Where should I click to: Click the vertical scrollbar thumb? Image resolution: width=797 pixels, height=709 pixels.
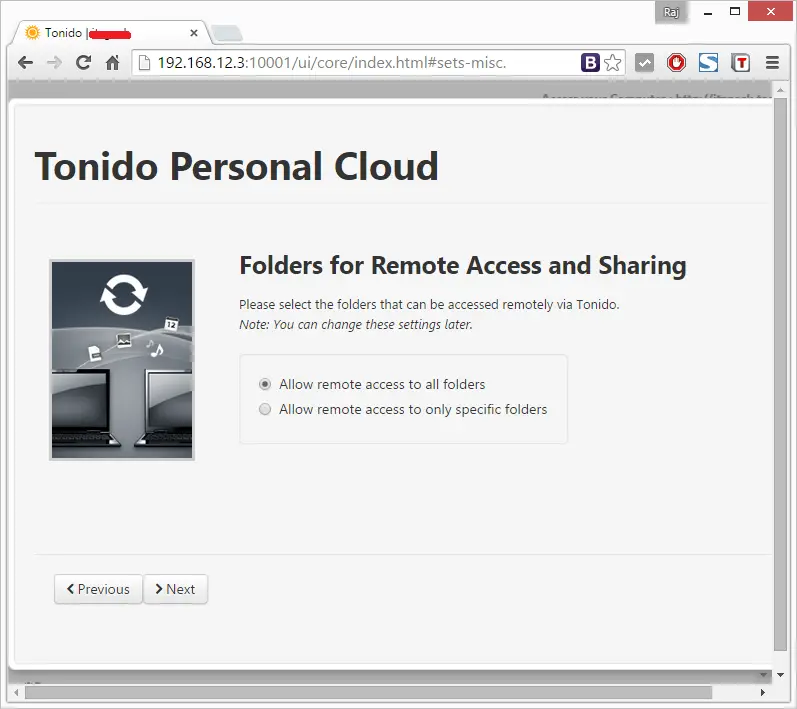(780, 374)
